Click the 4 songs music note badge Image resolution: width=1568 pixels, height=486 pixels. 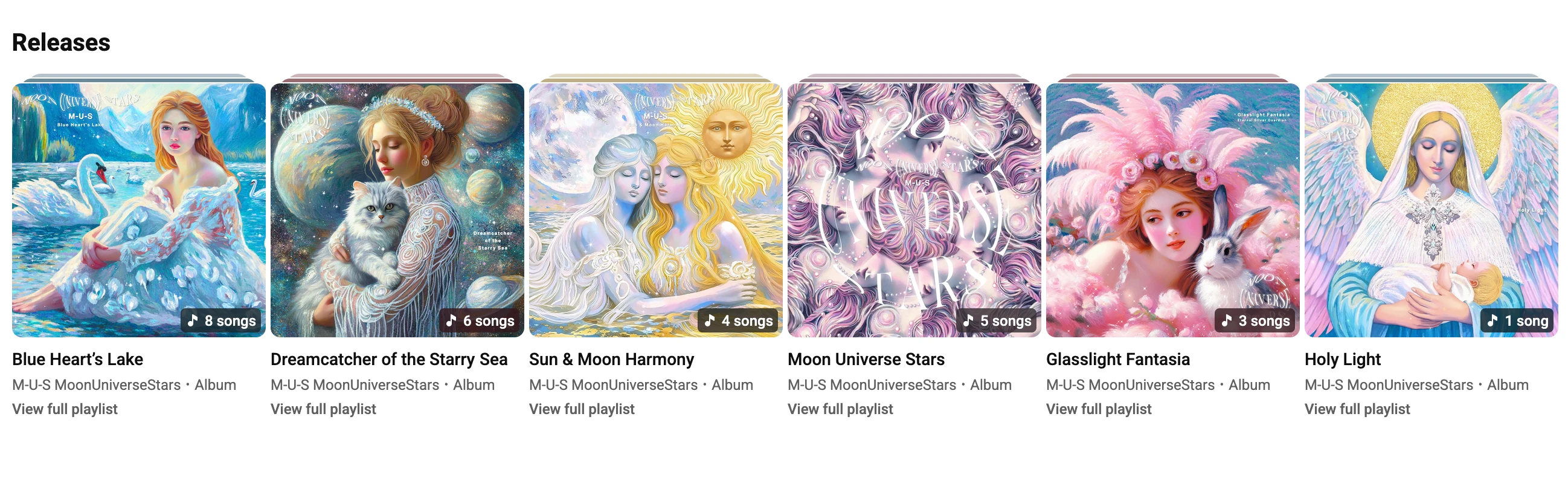point(738,320)
